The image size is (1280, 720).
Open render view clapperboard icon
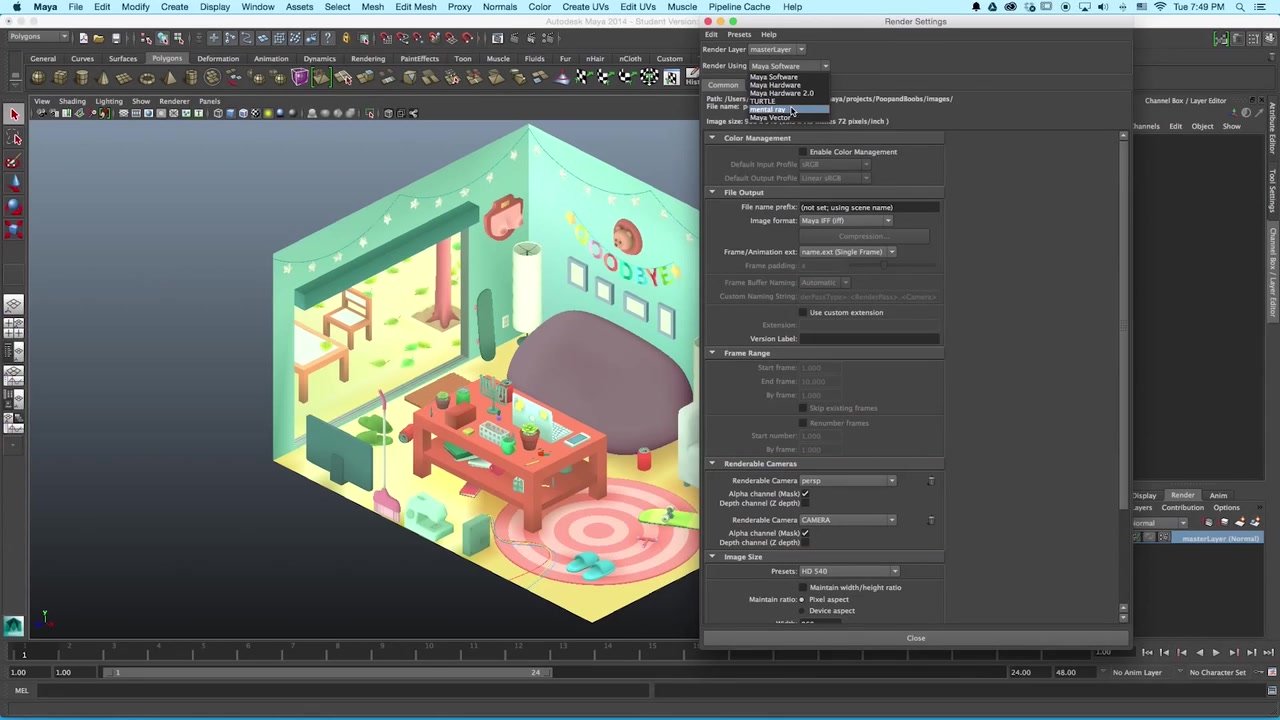coord(497,38)
